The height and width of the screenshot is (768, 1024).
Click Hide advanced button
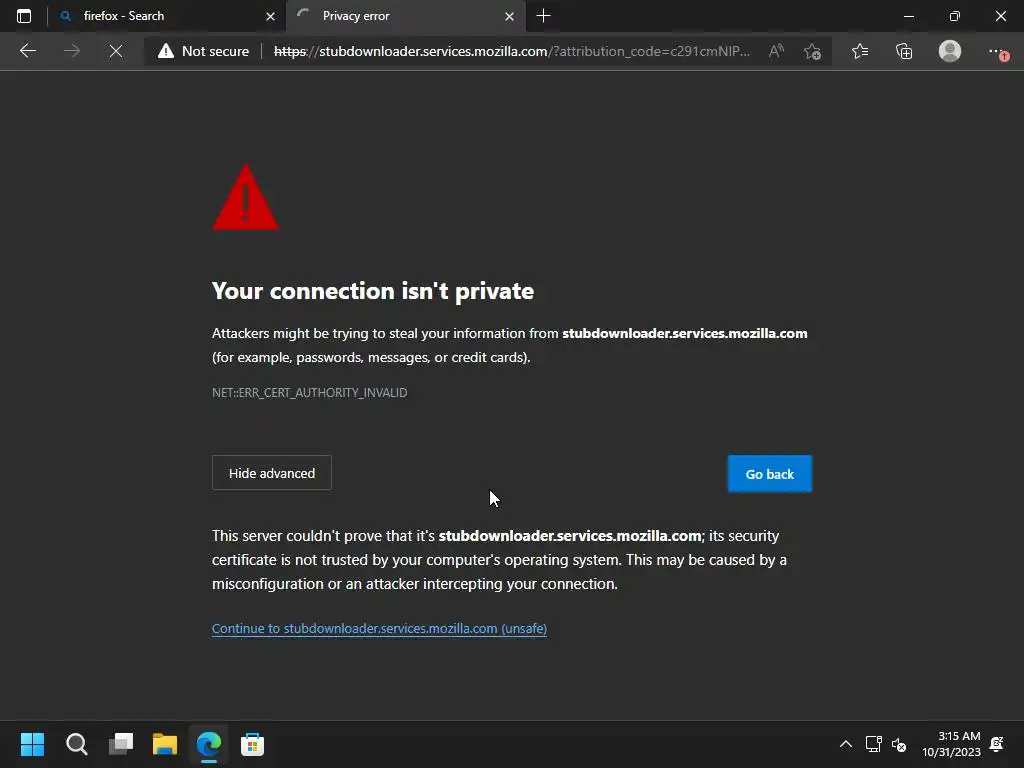click(272, 473)
